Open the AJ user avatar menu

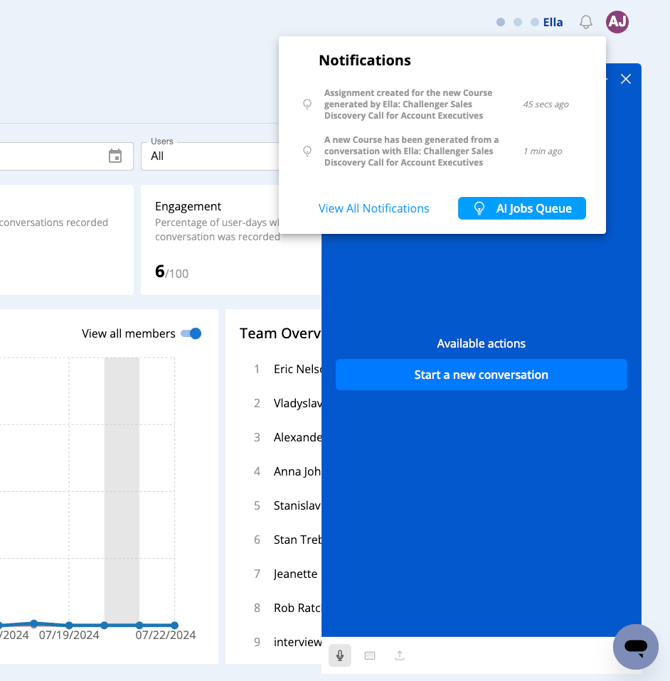click(x=617, y=22)
